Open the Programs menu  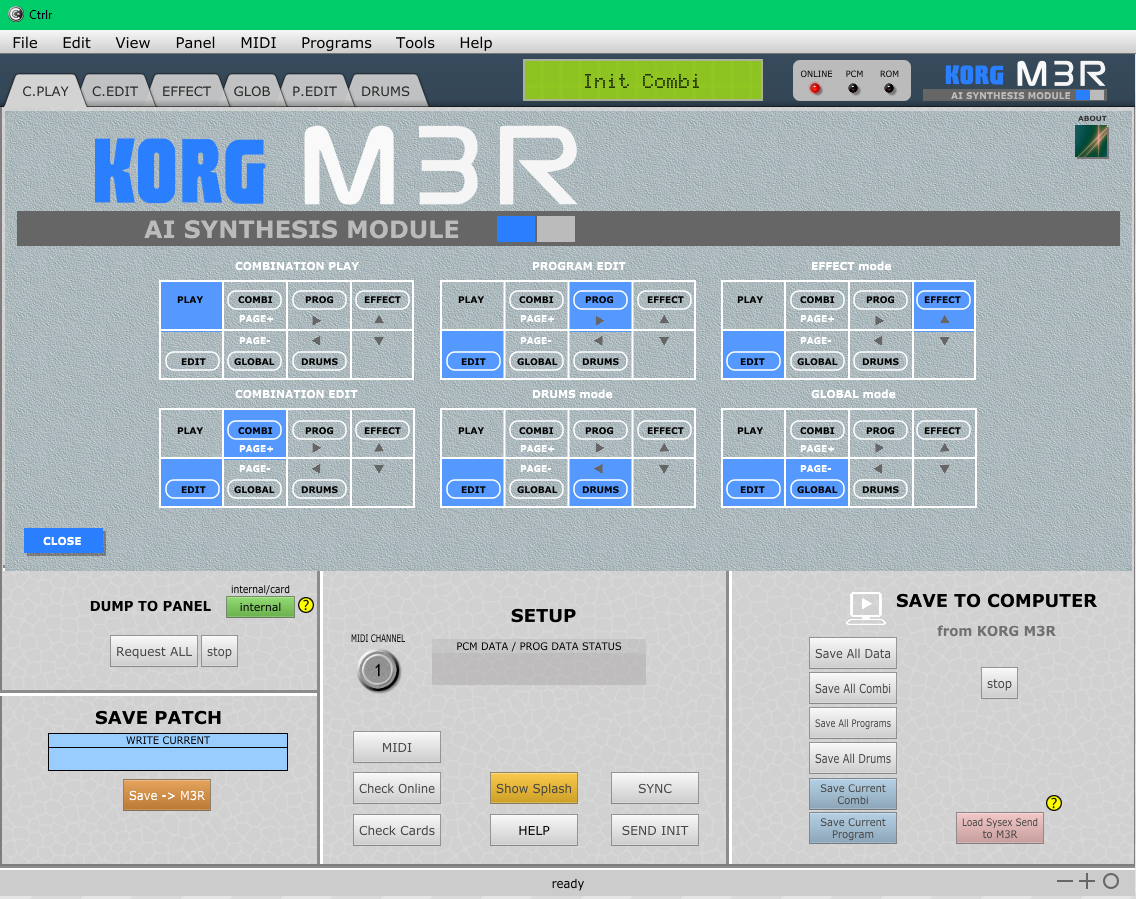point(336,43)
